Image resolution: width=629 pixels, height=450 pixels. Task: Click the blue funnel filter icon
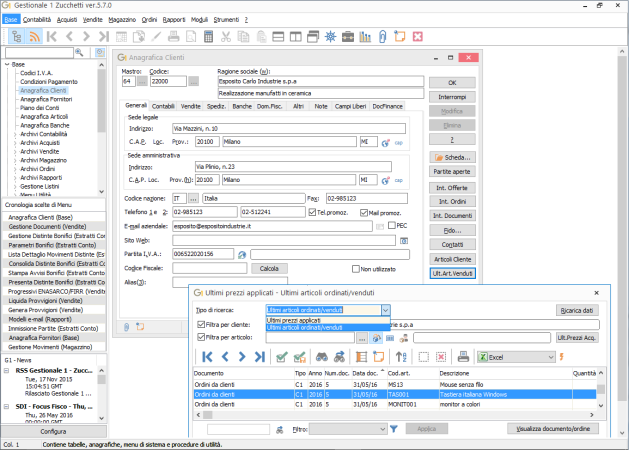point(394,429)
